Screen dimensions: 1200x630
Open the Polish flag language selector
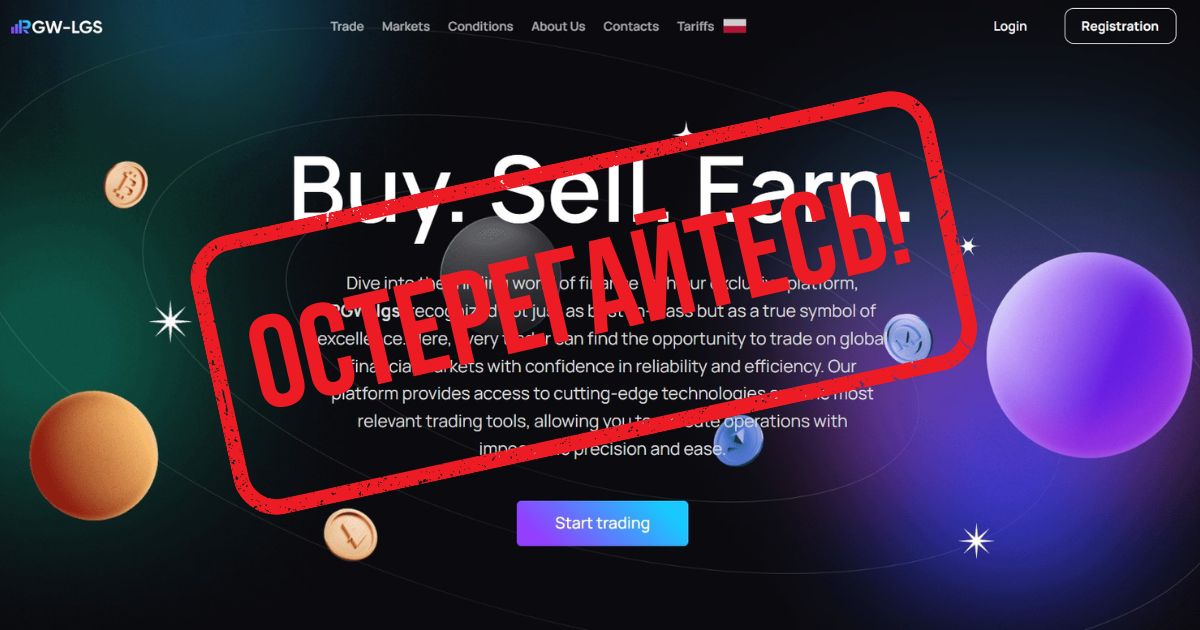(x=735, y=26)
